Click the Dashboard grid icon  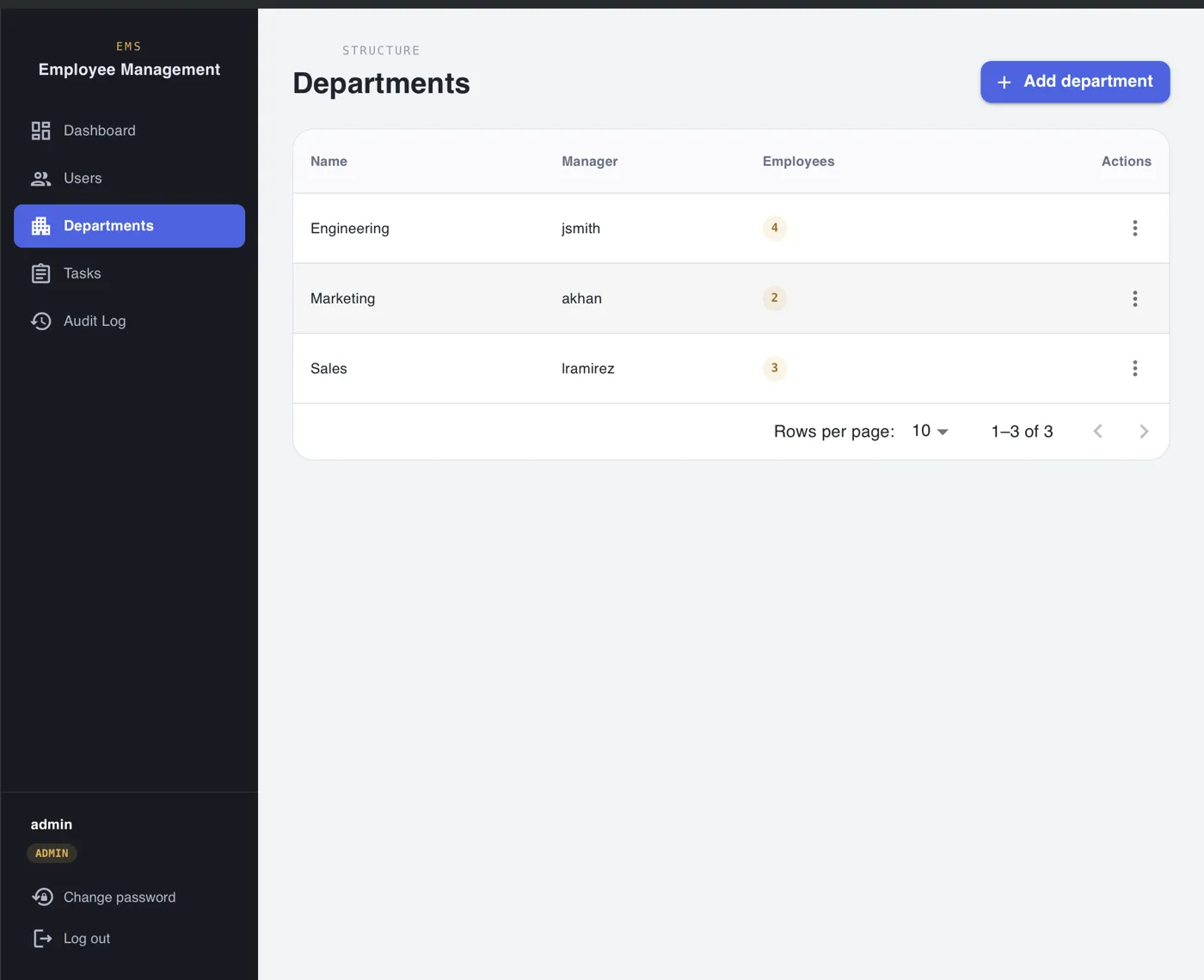[40, 131]
